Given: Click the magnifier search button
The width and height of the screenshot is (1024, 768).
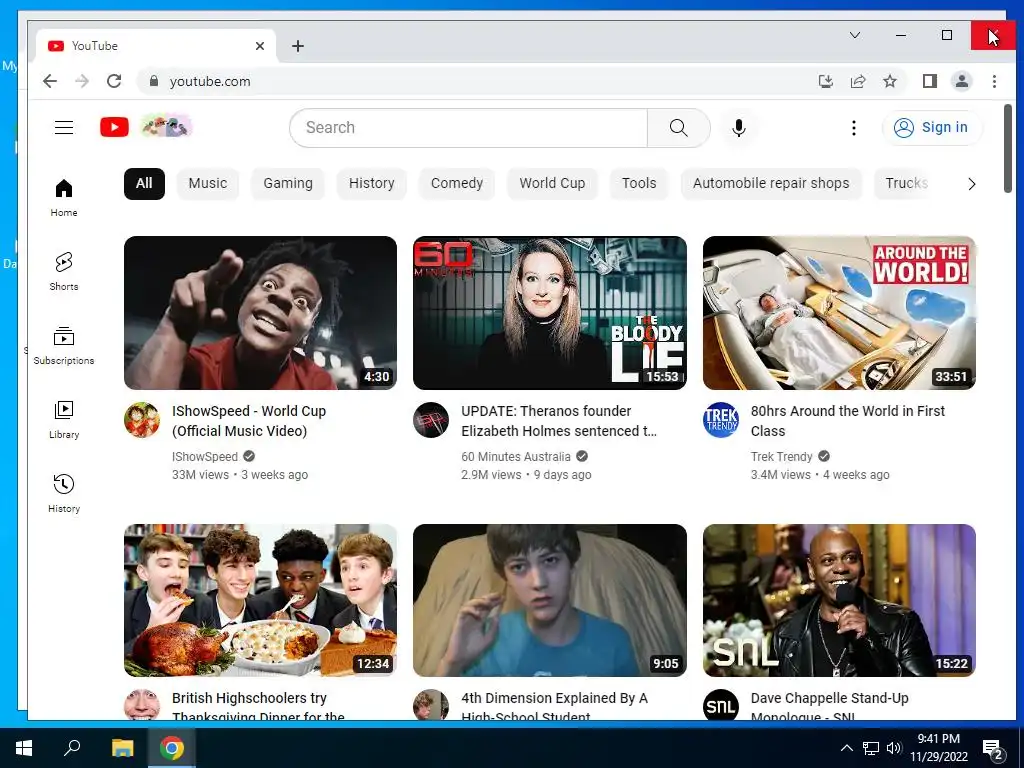Looking at the screenshot, I should point(679,128).
